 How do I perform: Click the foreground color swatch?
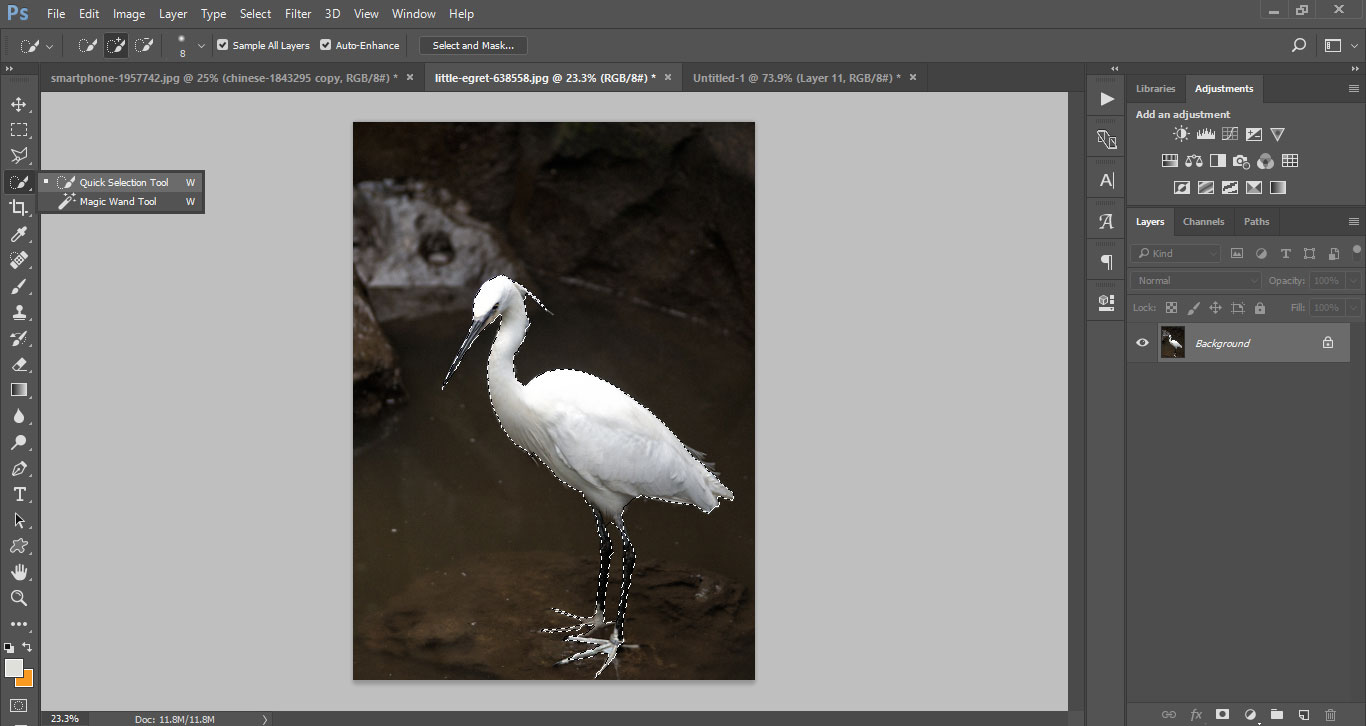click(x=14, y=668)
